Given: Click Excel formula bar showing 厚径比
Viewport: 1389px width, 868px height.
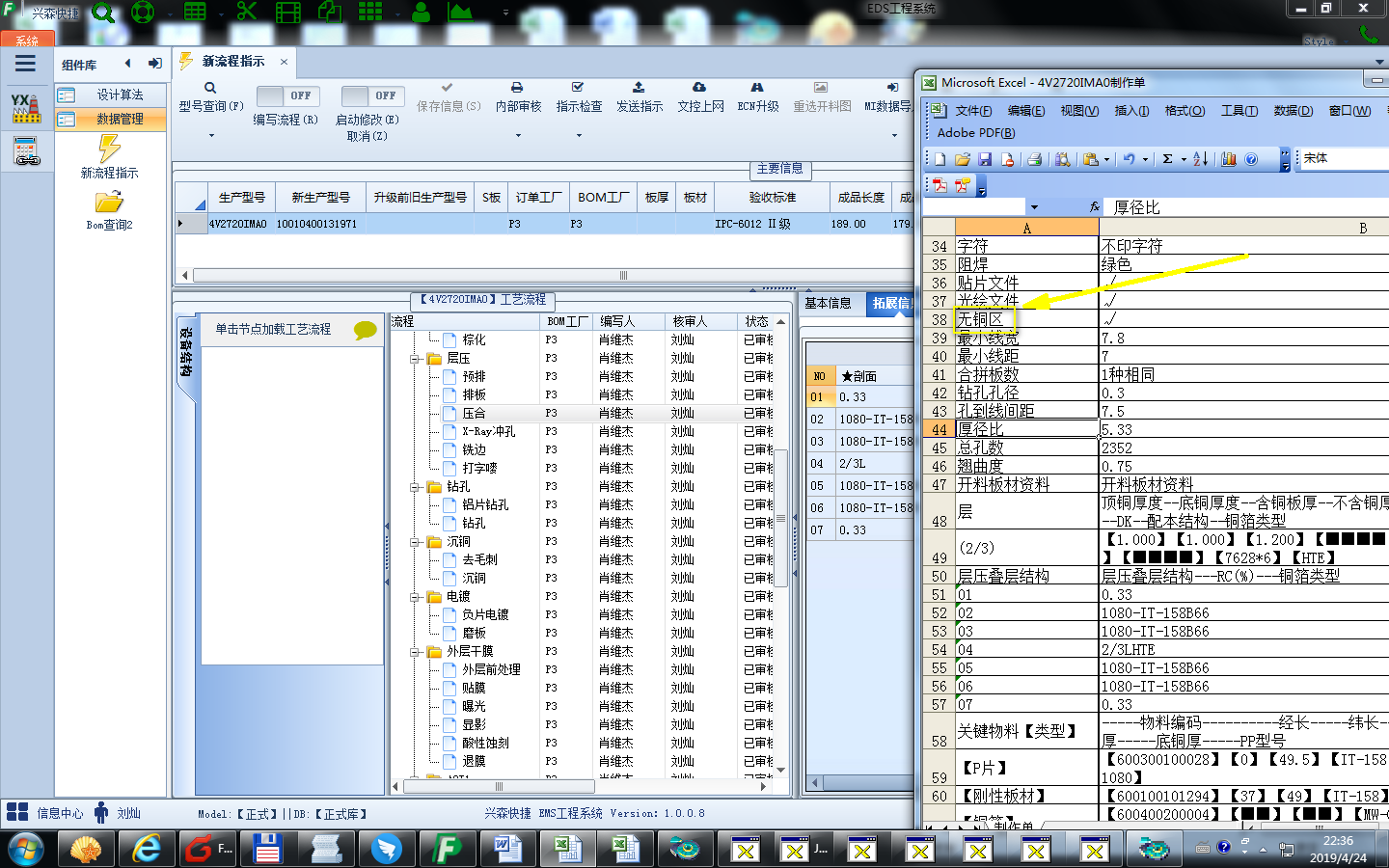Looking at the screenshot, I should (x=1249, y=207).
